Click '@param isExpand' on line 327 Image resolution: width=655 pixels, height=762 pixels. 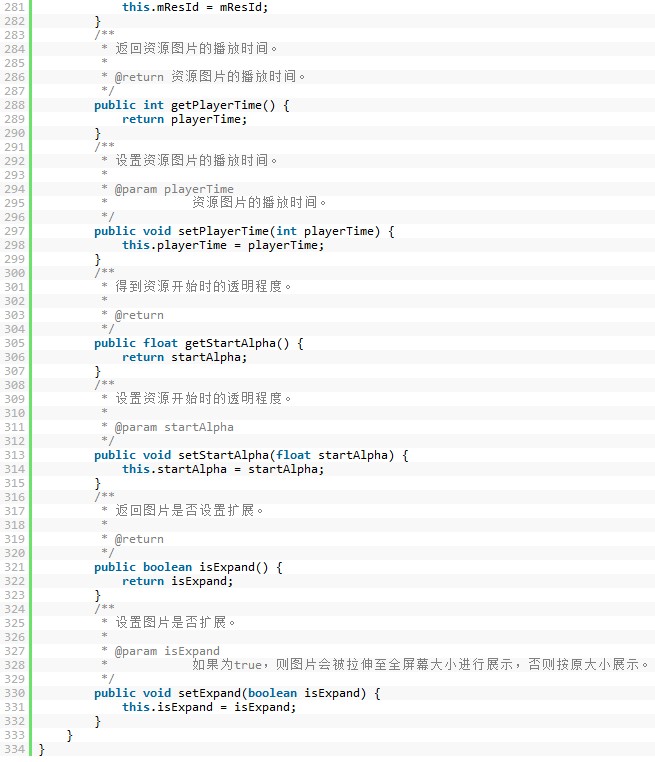[x=167, y=651]
